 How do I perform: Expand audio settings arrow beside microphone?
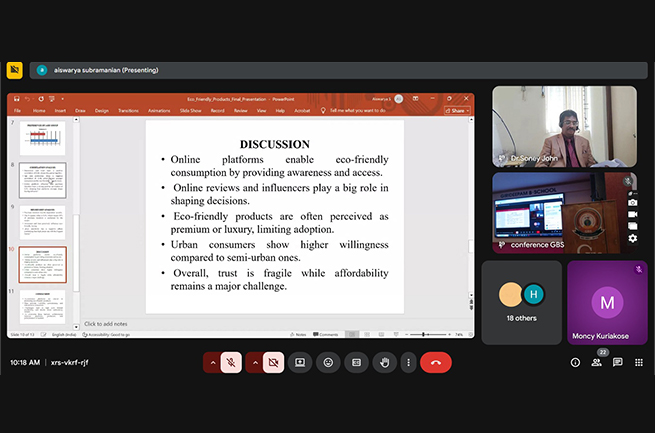[x=211, y=362]
